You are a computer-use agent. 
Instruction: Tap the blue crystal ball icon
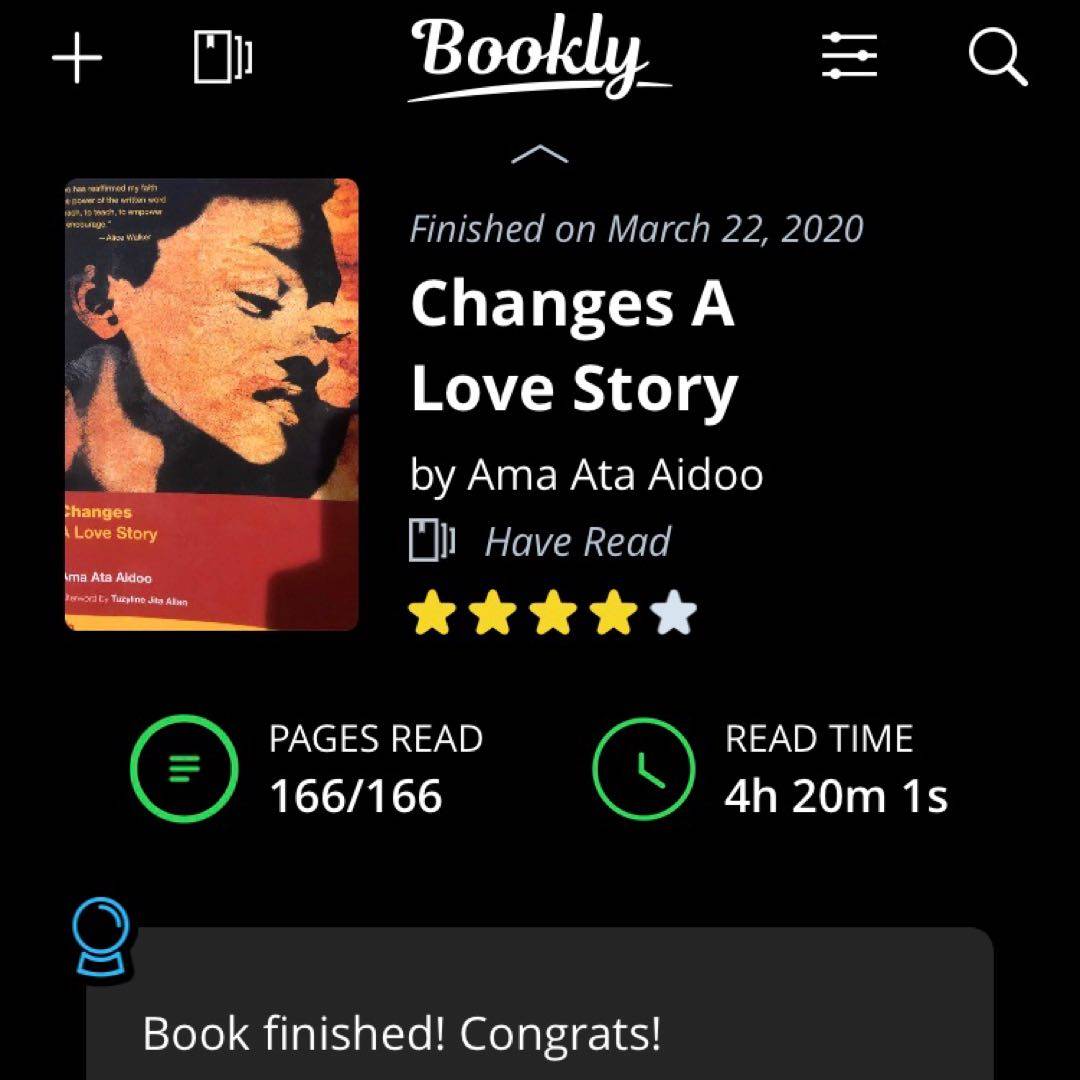pos(103,937)
